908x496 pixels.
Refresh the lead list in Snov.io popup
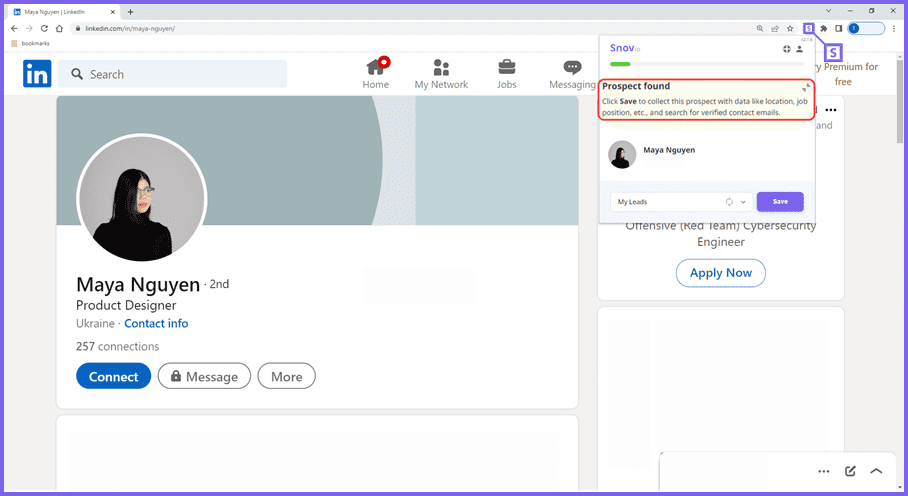pos(729,202)
